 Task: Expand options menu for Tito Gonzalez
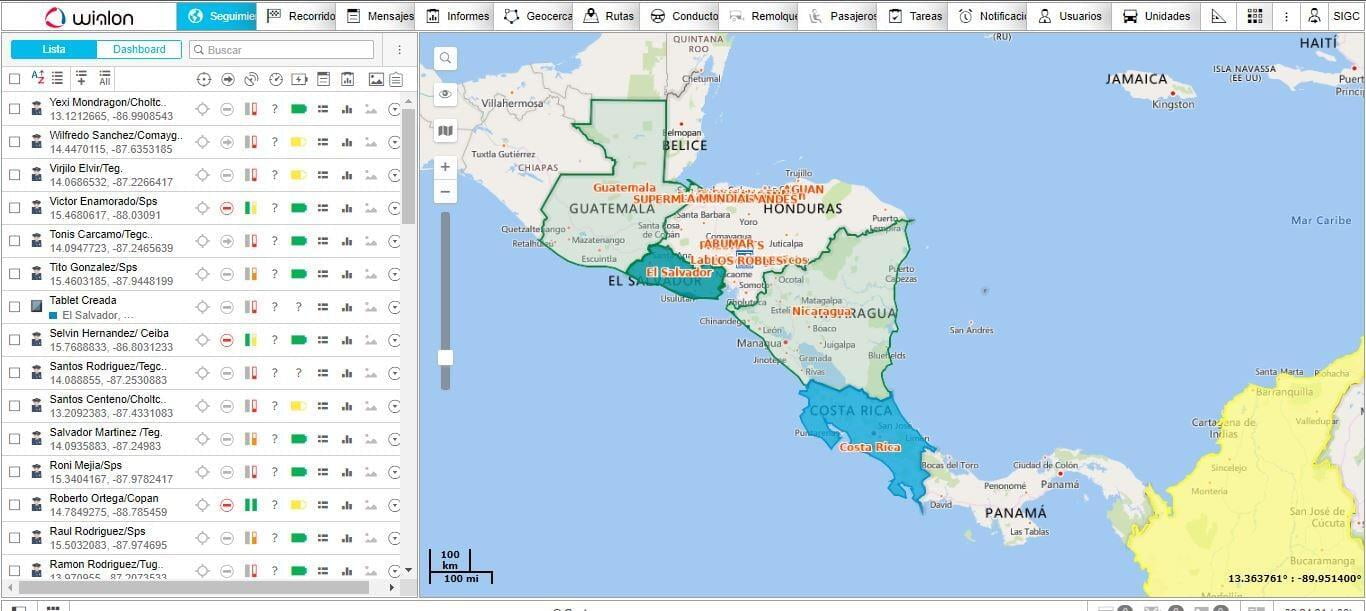[x=394, y=274]
